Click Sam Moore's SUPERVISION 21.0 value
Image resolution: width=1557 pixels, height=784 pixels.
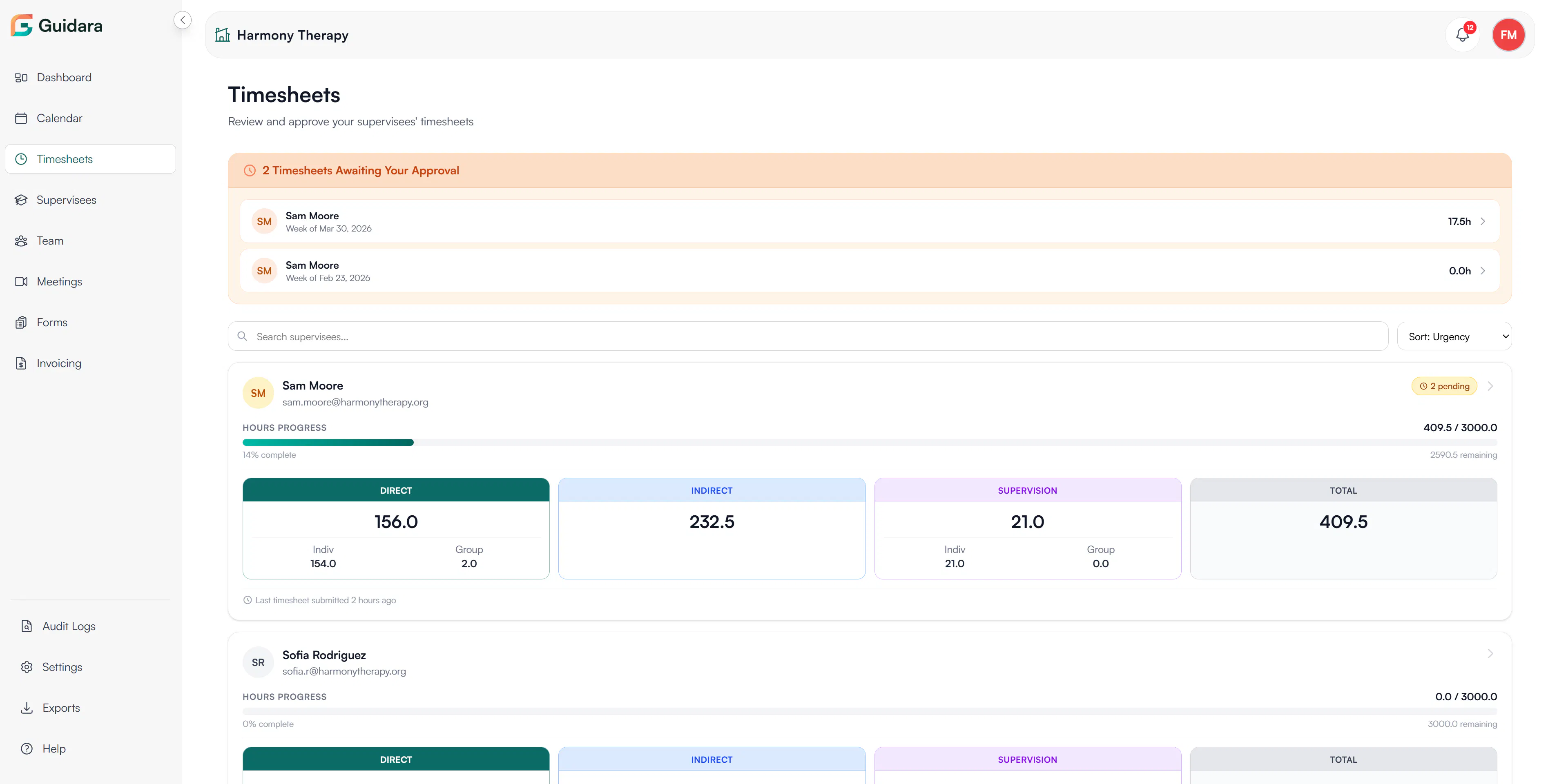point(1028,522)
